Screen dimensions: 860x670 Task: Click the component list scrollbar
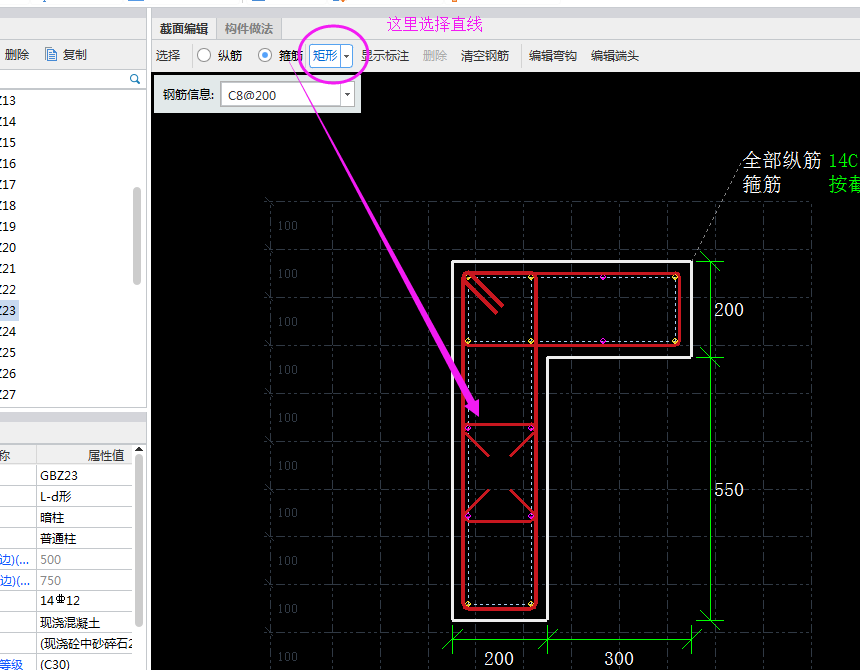[137, 236]
